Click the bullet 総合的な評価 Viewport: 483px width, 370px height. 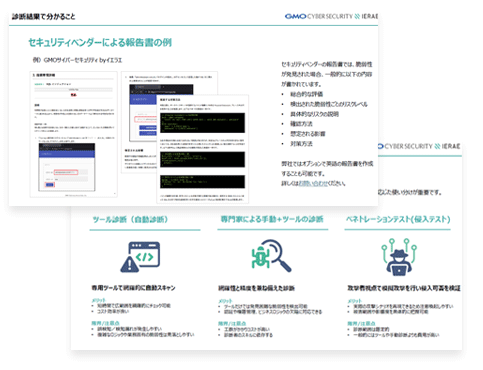[x=306, y=94]
